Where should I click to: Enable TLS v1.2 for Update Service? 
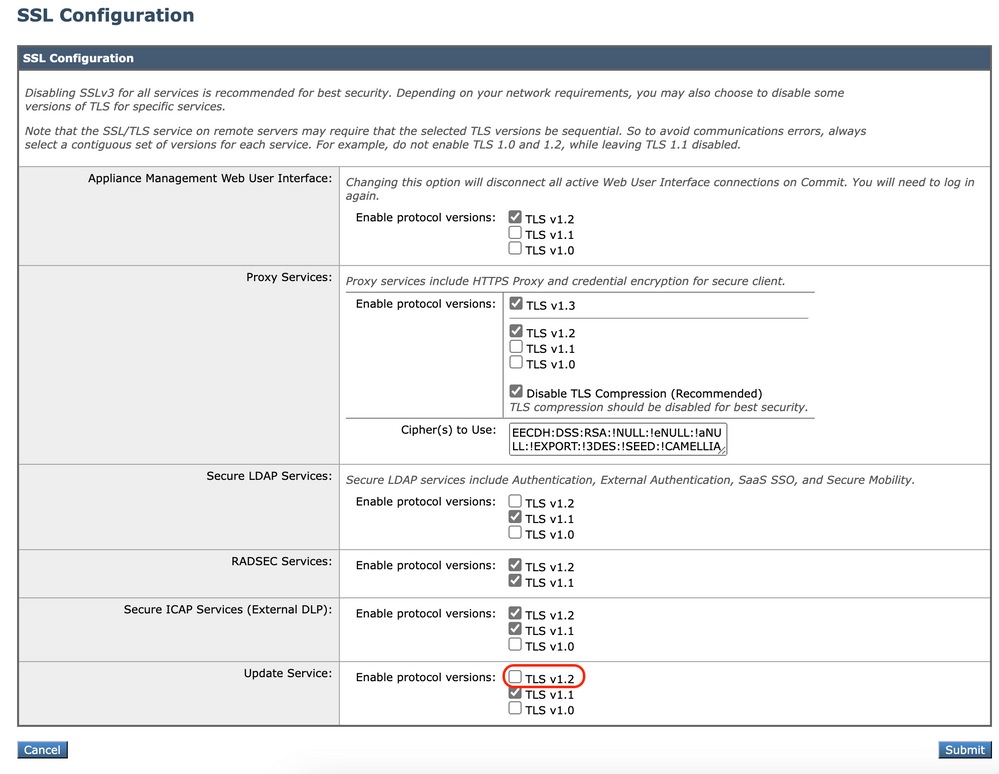515,677
